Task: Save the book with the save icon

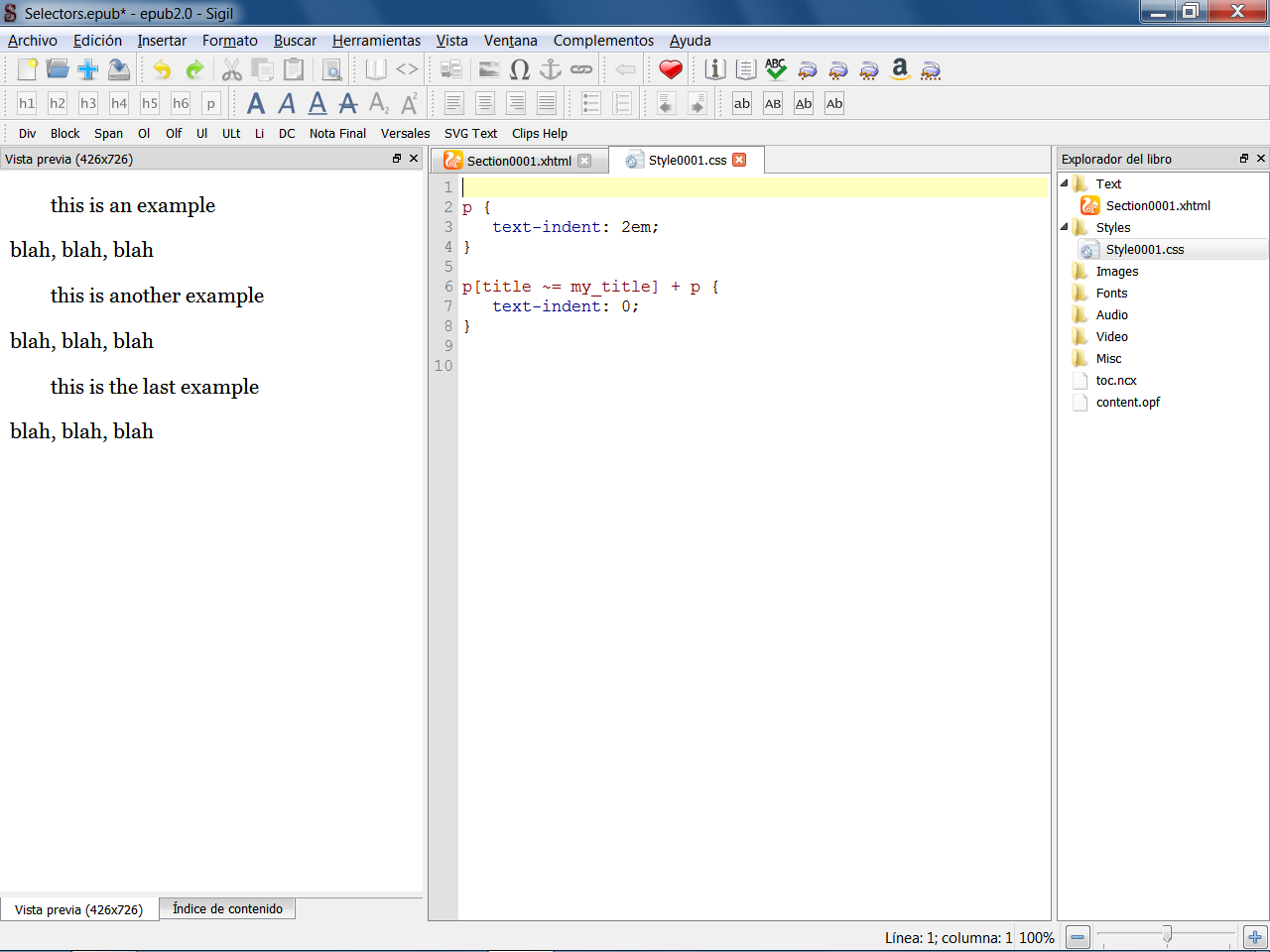Action: click(119, 69)
